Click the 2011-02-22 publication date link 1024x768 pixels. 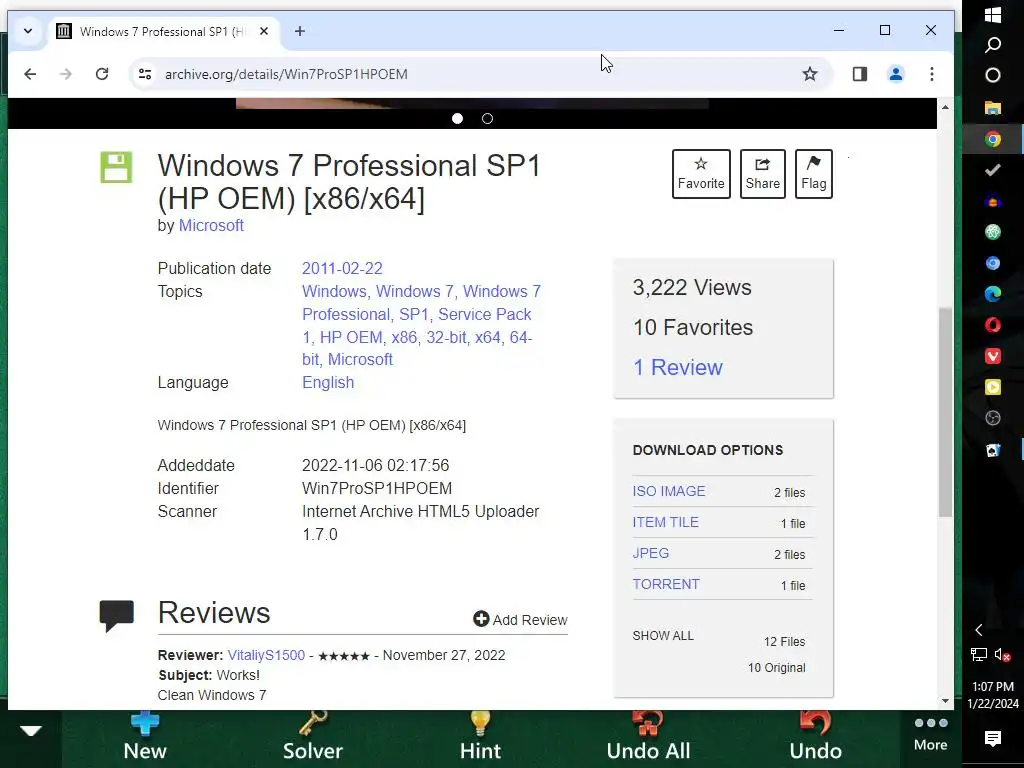click(342, 268)
